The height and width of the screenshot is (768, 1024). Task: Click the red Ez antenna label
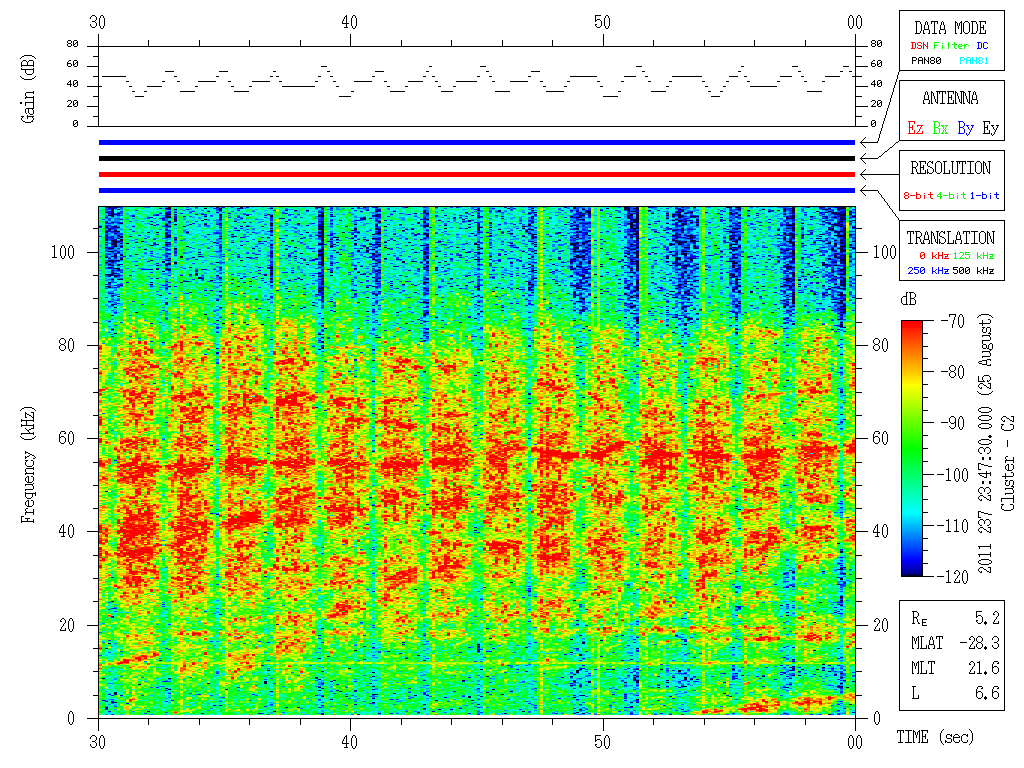pyautogui.click(x=915, y=128)
